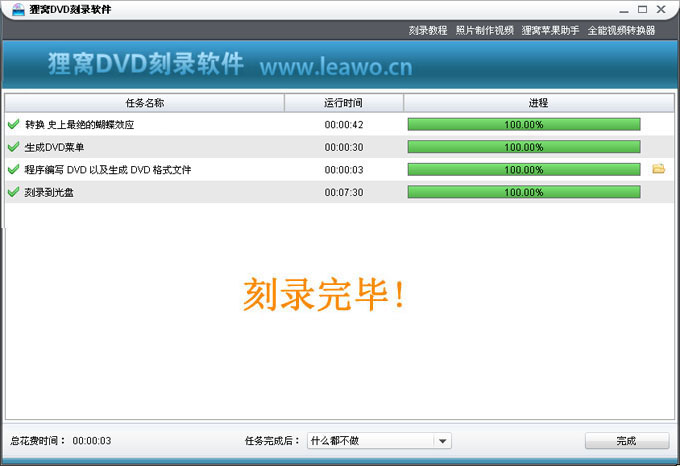Open the 刻录教程 link
Image resolution: width=680 pixels, height=466 pixels.
(x=428, y=30)
